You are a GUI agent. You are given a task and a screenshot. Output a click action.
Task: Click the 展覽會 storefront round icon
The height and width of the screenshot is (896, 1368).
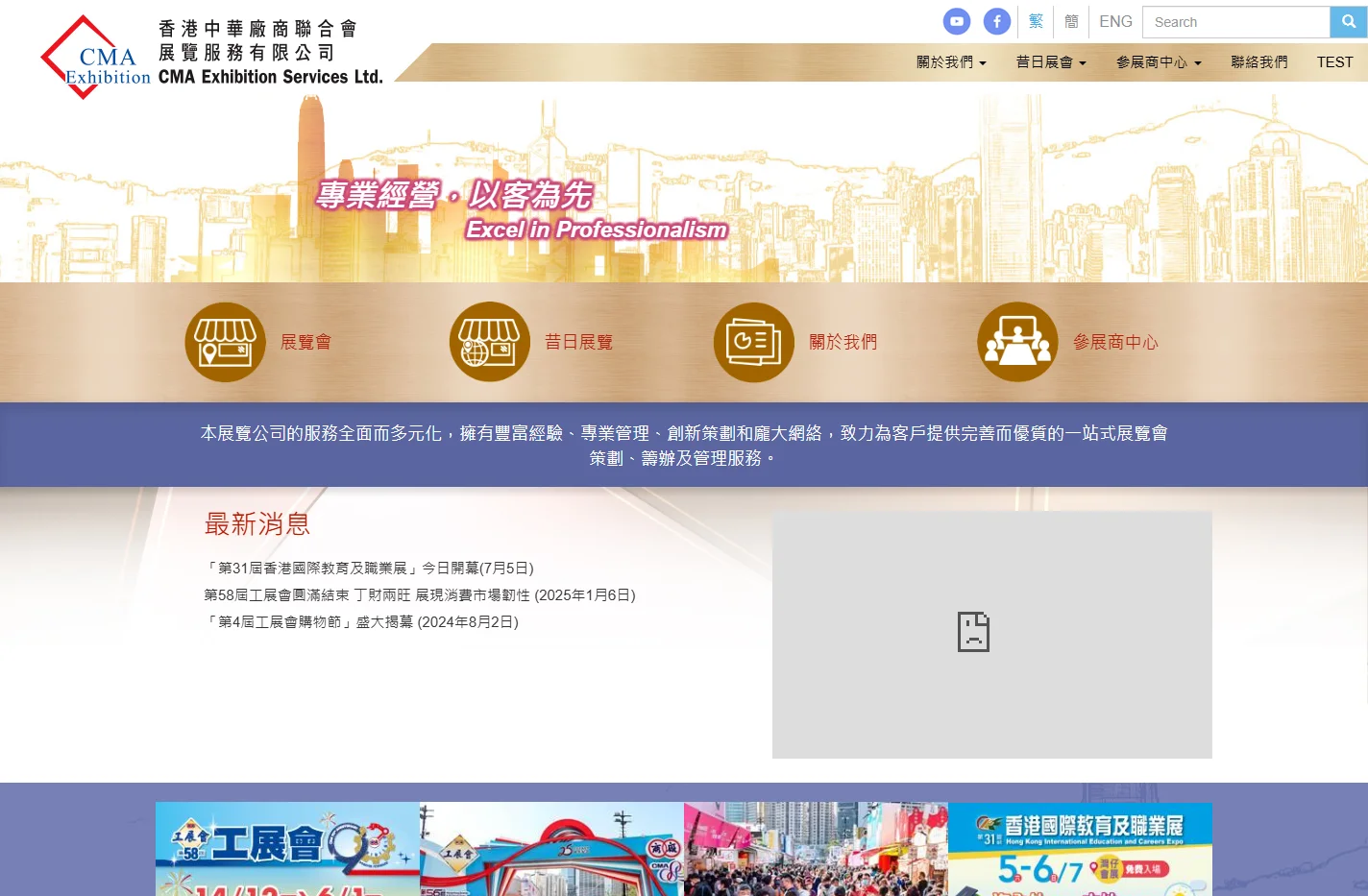(x=226, y=342)
